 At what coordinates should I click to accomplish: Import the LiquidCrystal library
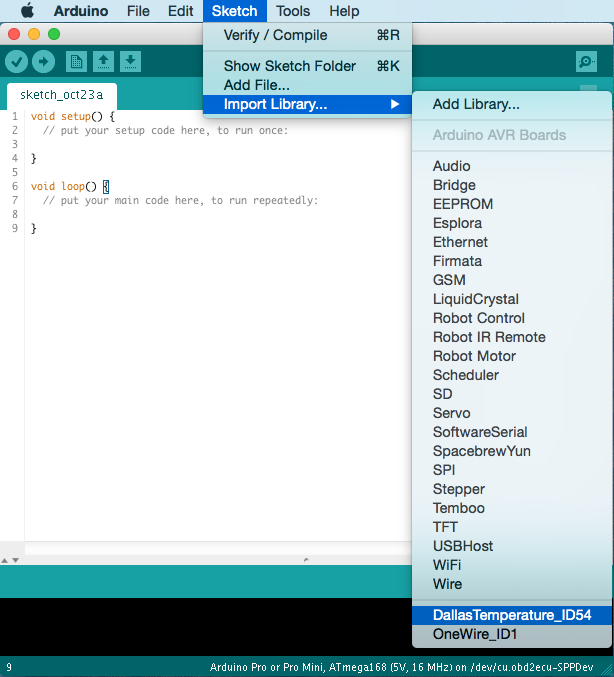click(x=512, y=299)
